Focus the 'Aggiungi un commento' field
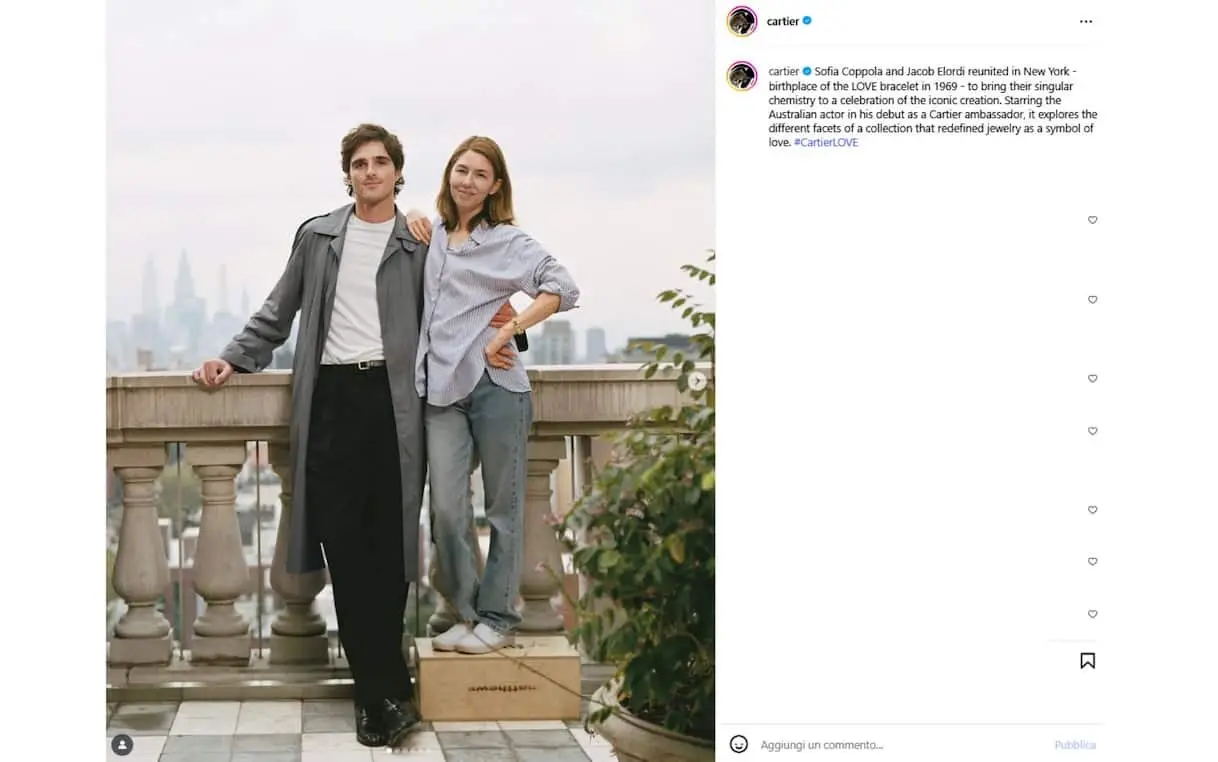 900,745
